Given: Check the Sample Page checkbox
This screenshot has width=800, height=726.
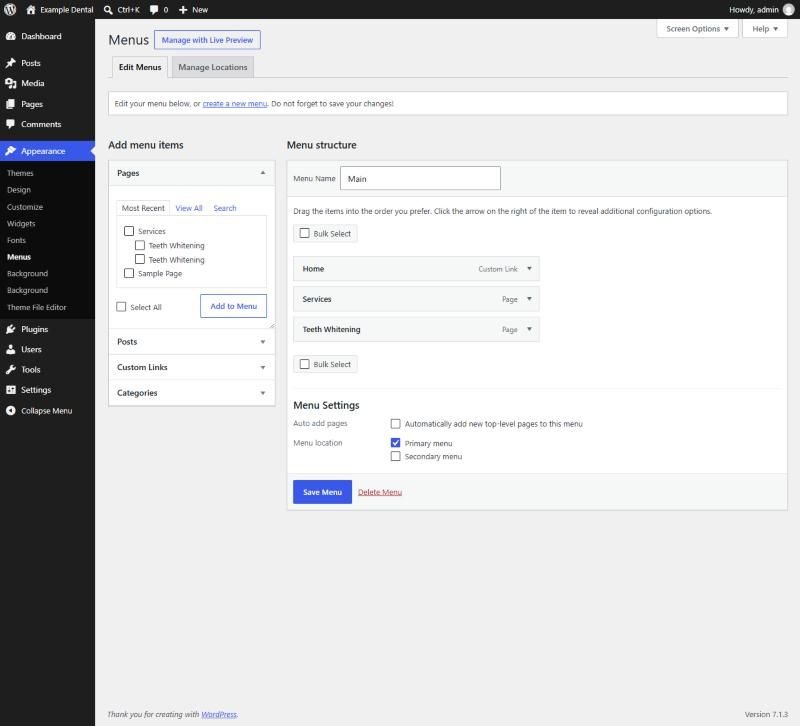Looking at the screenshot, I should point(129,273).
